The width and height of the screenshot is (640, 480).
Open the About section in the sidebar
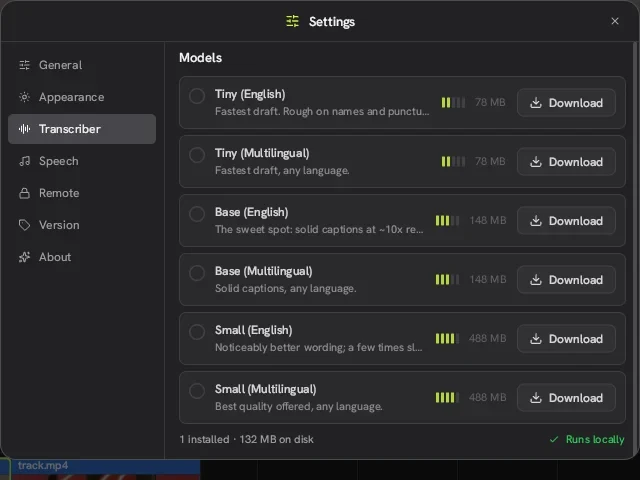pyautogui.click(x=82, y=257)
